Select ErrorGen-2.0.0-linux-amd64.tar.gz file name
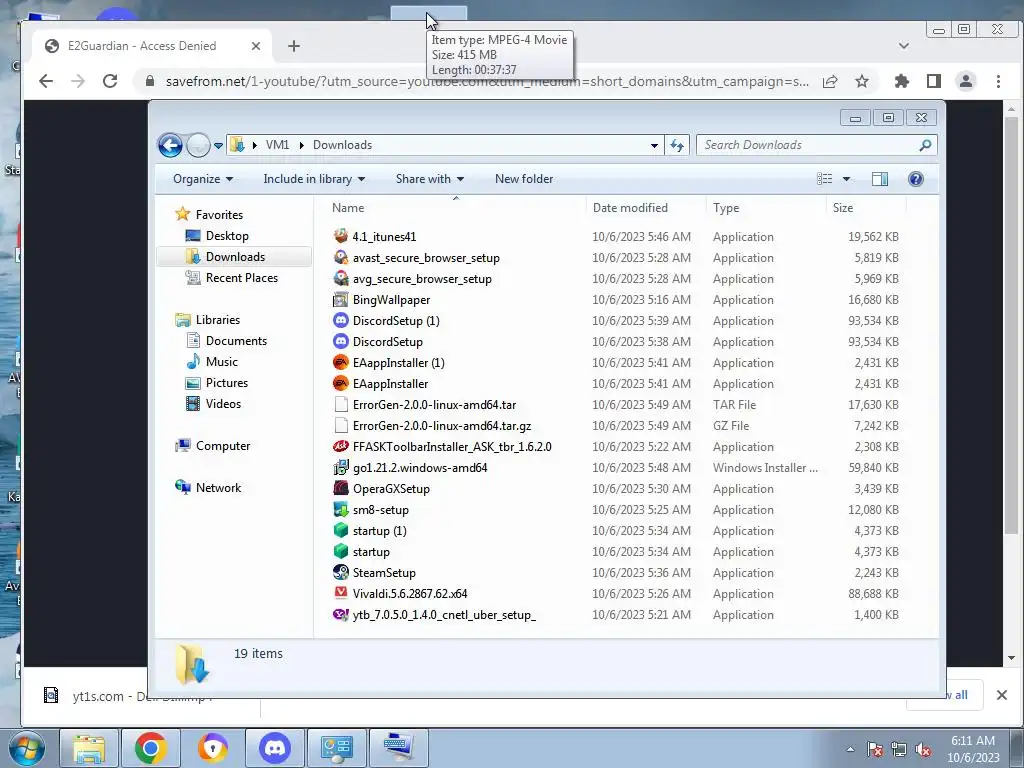This screenshot has height=768, width=1024. 441,426
